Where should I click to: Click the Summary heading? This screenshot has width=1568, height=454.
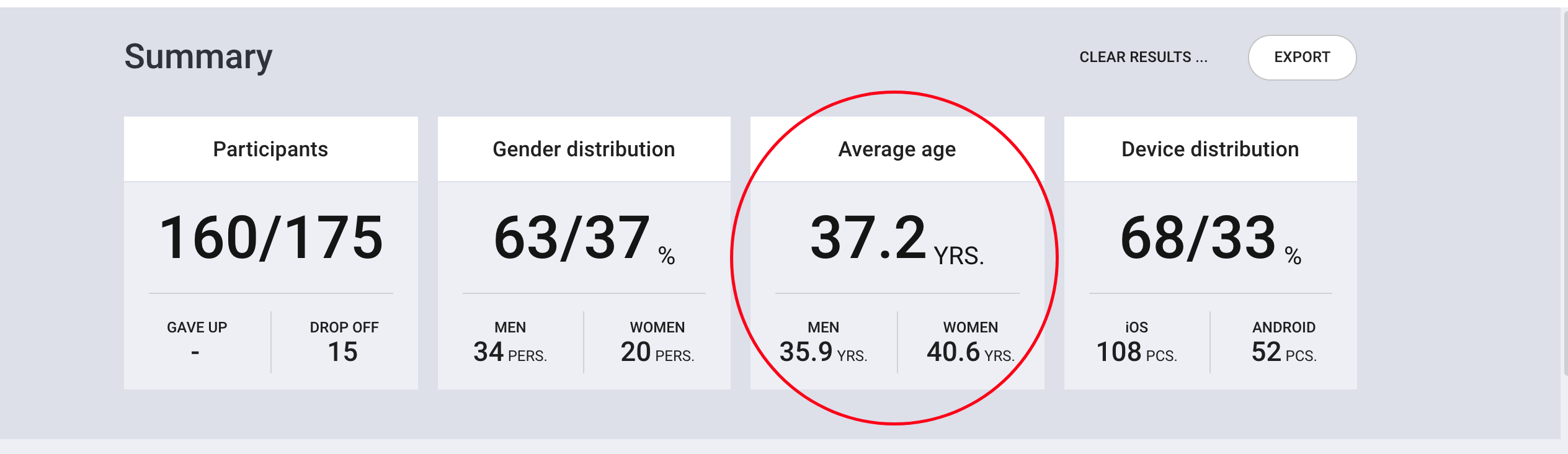tap(198, 57)
